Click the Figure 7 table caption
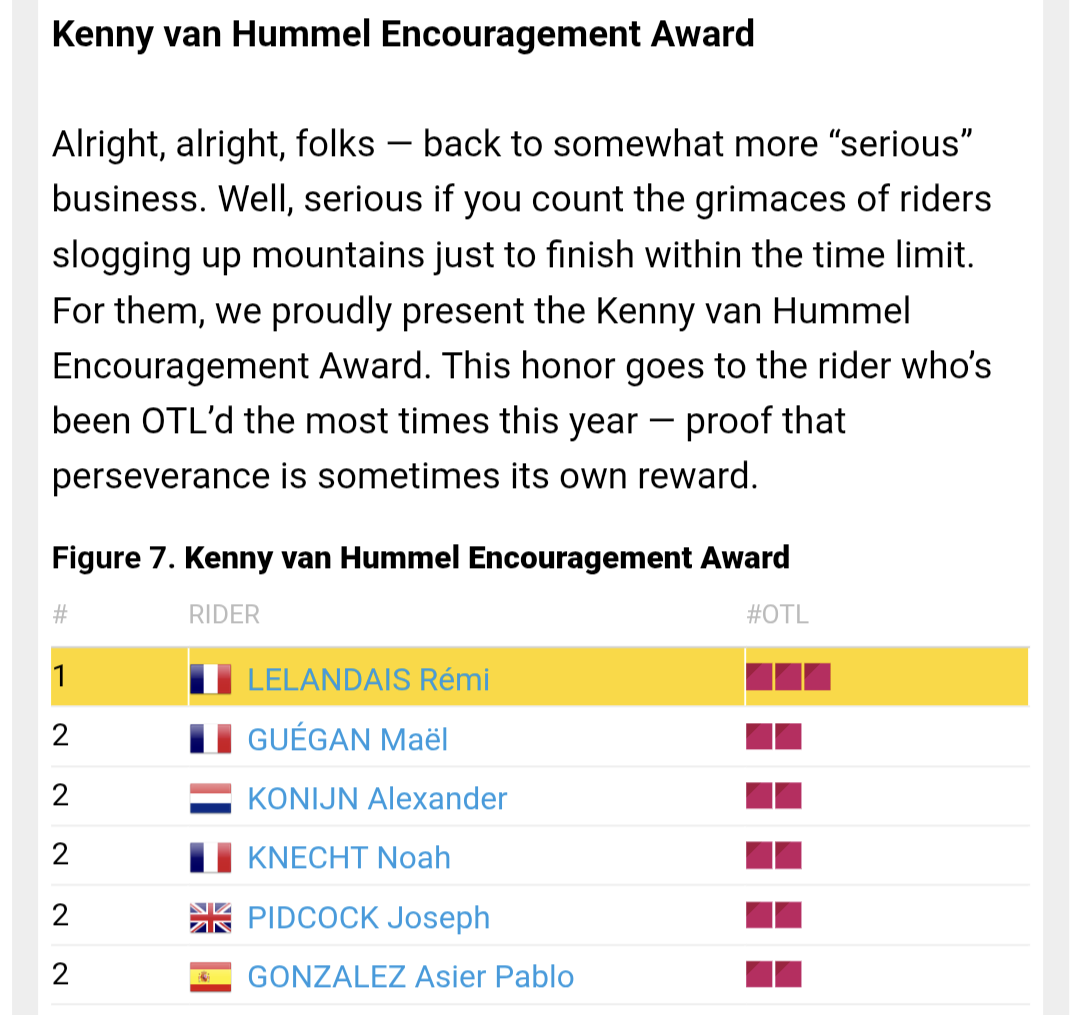This screenshot has width=1080, height=1015. click(420, 557)
